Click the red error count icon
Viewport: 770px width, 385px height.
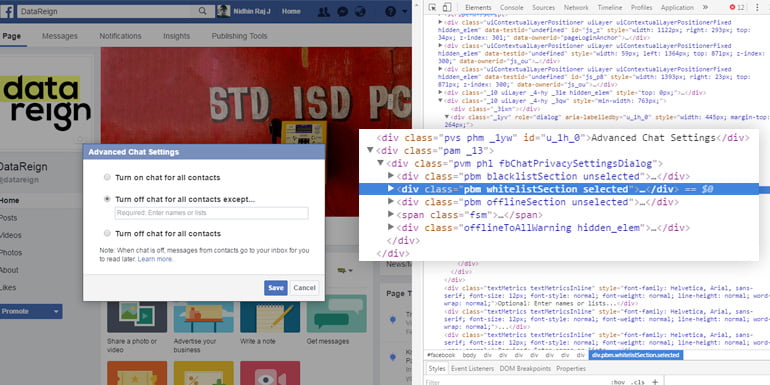pyautogui.click(x=732, y=7)
